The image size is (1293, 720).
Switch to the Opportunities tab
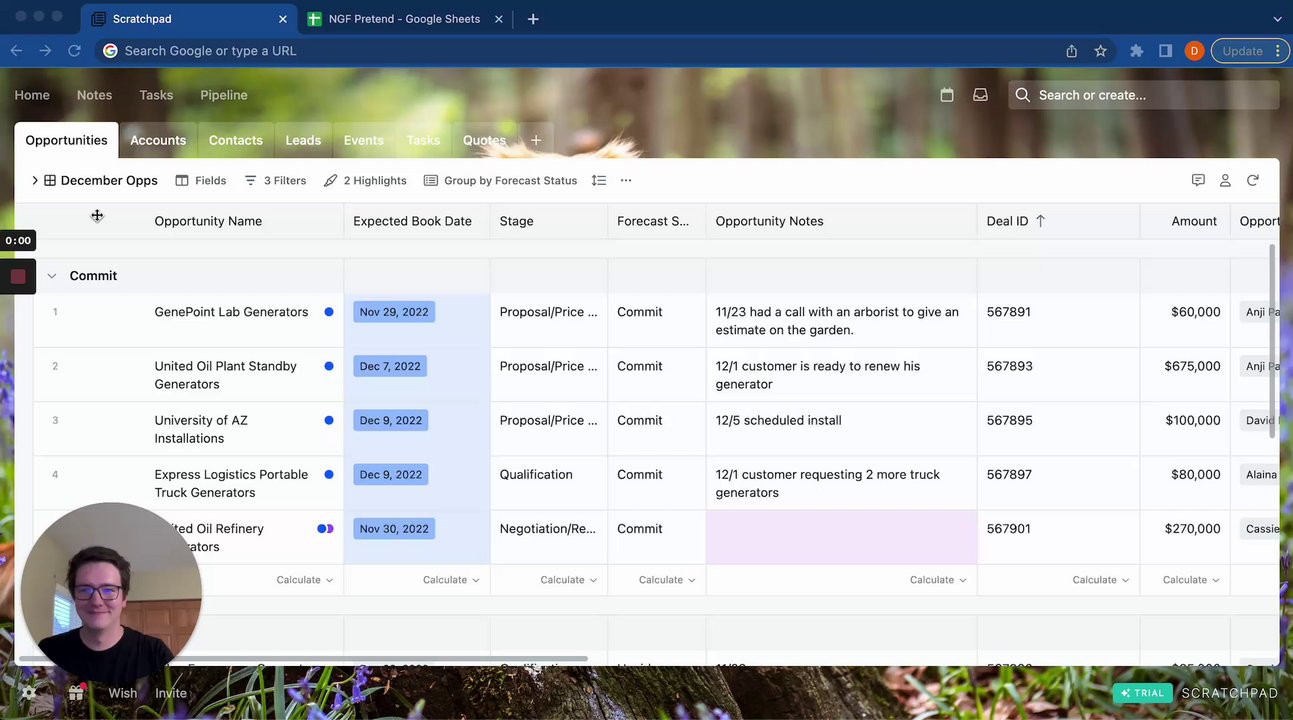[66, 140]
